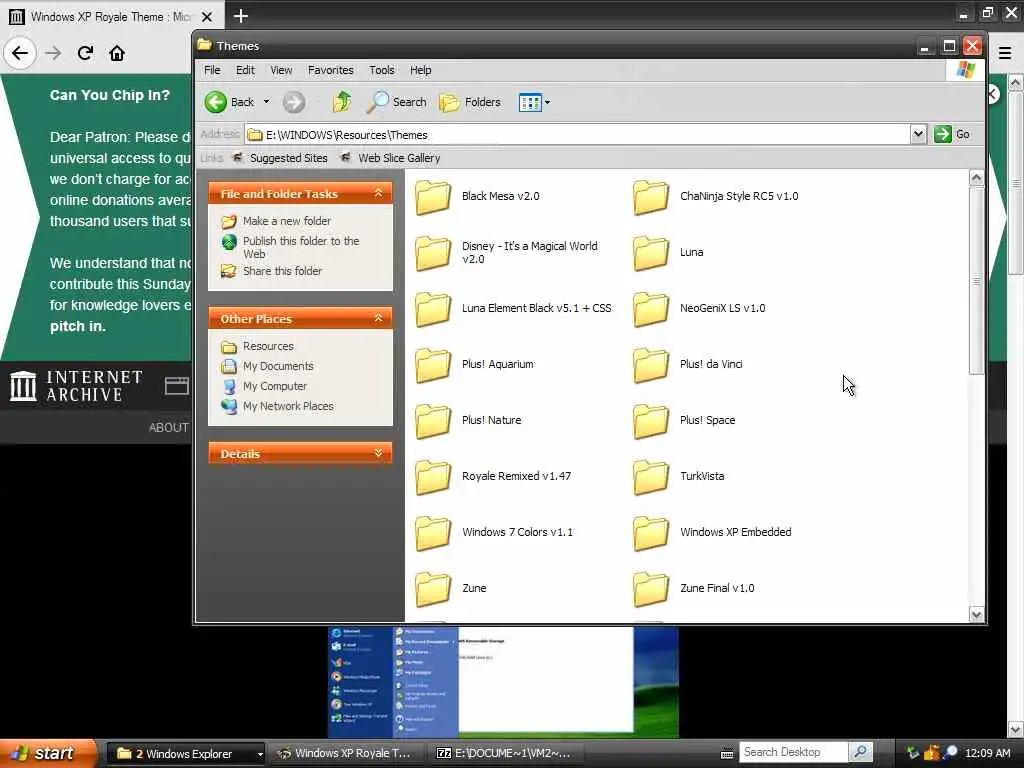The width and height of the screenshot is (1024, 768).
Task: Open browser hamburger menu
Action: tap(1004, 53)
